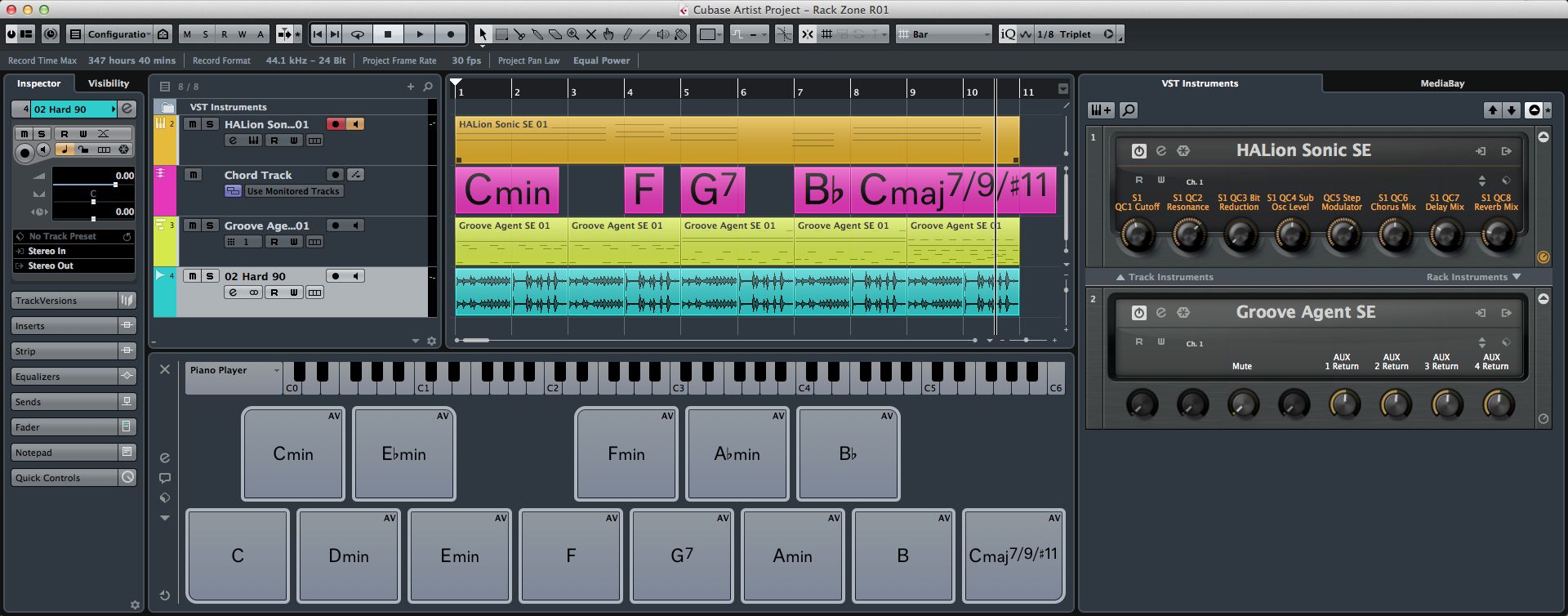Trigger the Cmin chord pad

coord(293,453)
